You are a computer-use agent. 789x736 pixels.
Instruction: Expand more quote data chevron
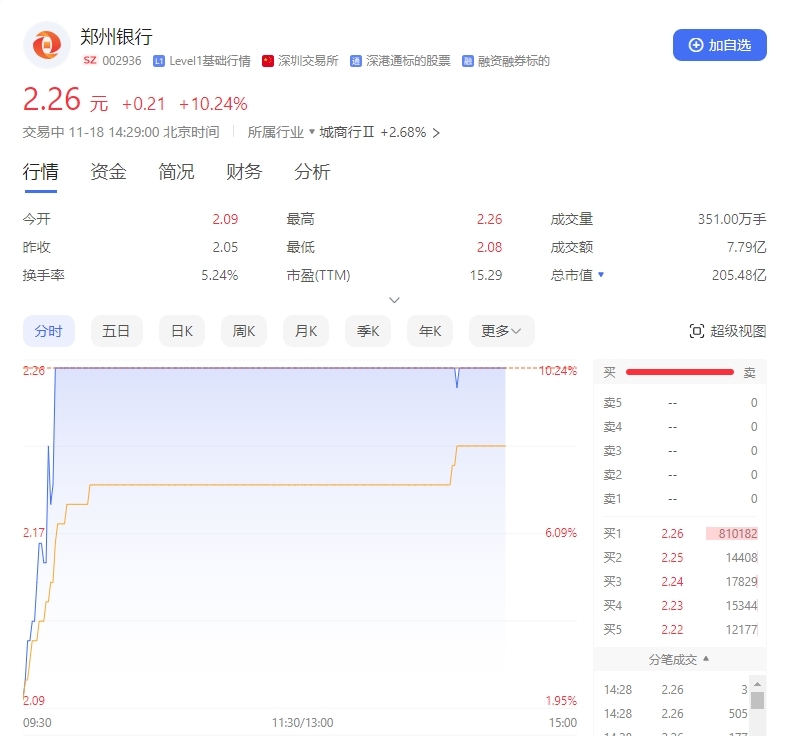pyautogui.click(x=394, y=300)
